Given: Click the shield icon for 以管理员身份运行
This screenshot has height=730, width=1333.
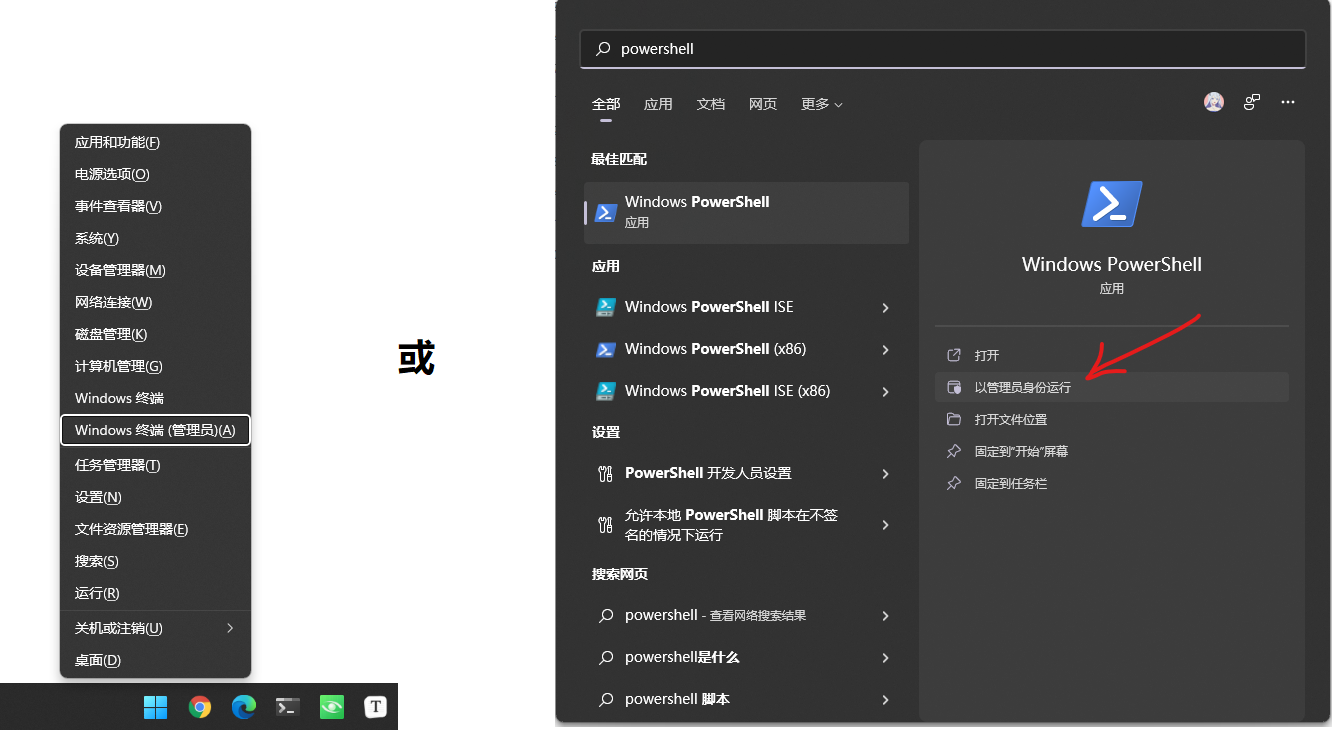Looking at the screenshot, I should coord(954,387).
